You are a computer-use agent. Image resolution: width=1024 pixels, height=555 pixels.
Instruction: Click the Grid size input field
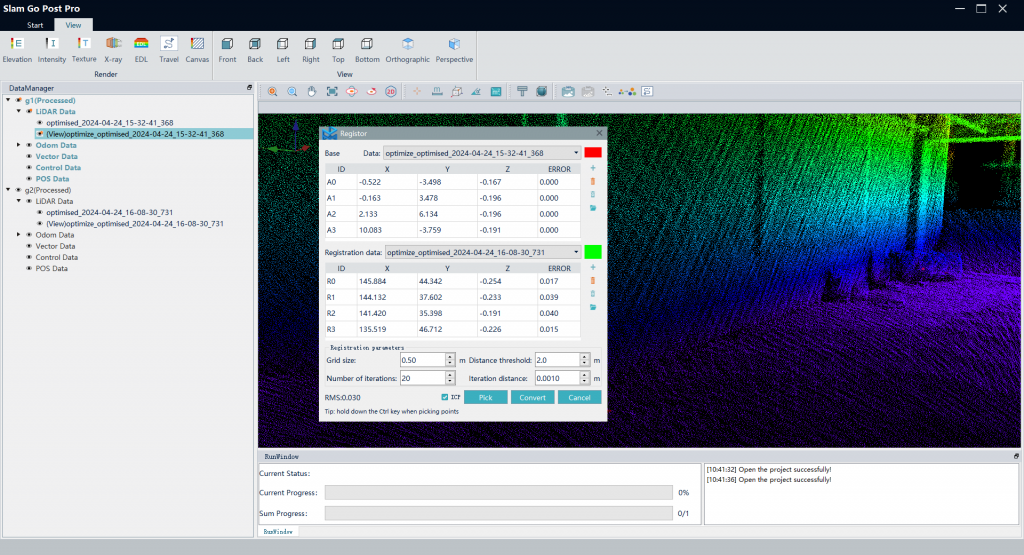pyautogui.click(x=420, y=360)
